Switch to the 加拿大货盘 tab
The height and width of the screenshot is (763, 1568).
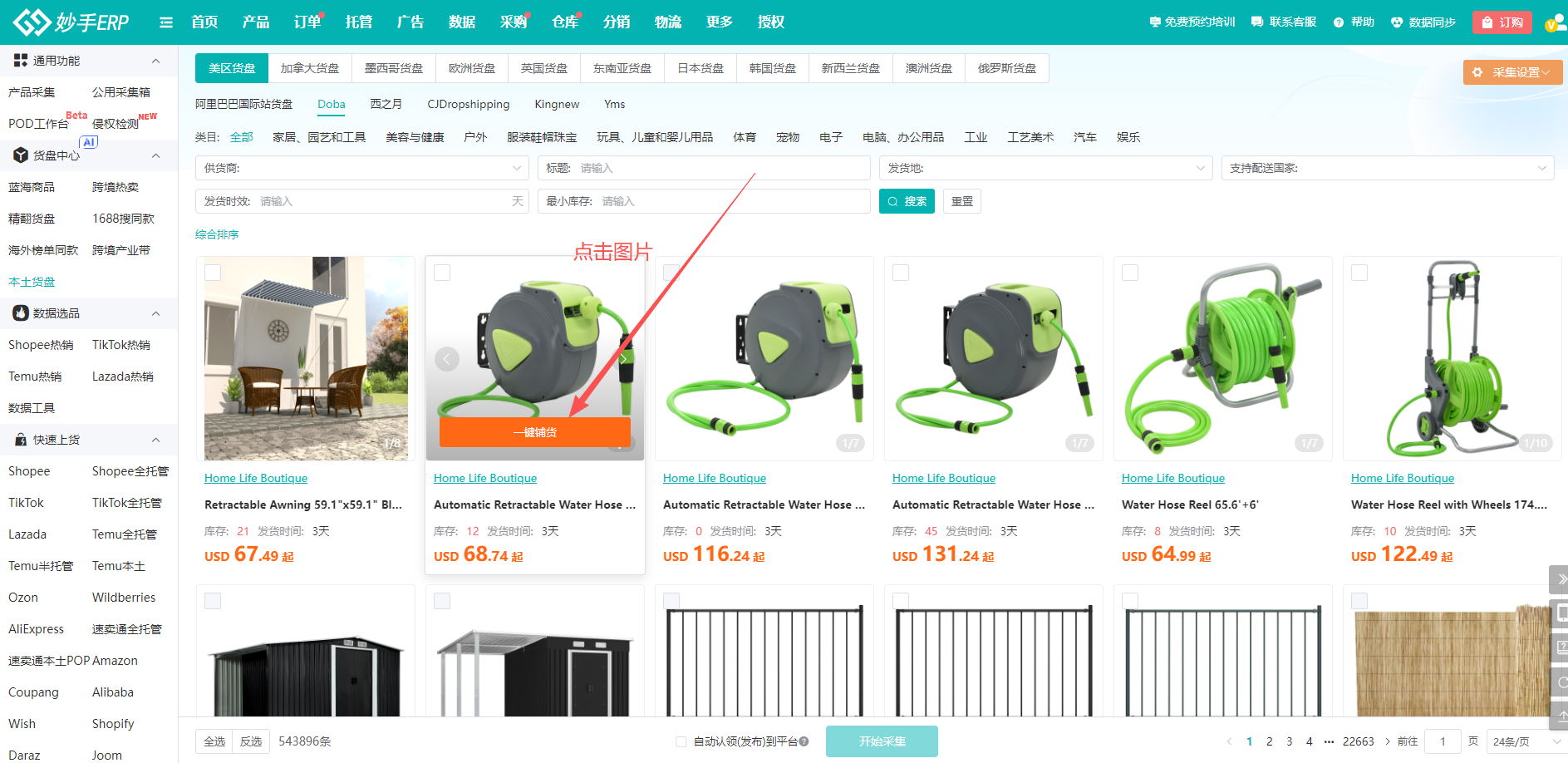tap(310, 68)
